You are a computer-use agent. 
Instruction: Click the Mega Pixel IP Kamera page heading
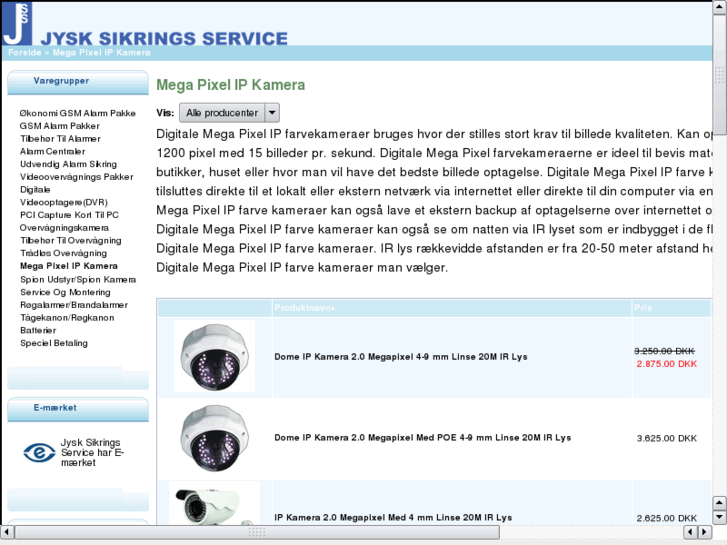[230, 85]
